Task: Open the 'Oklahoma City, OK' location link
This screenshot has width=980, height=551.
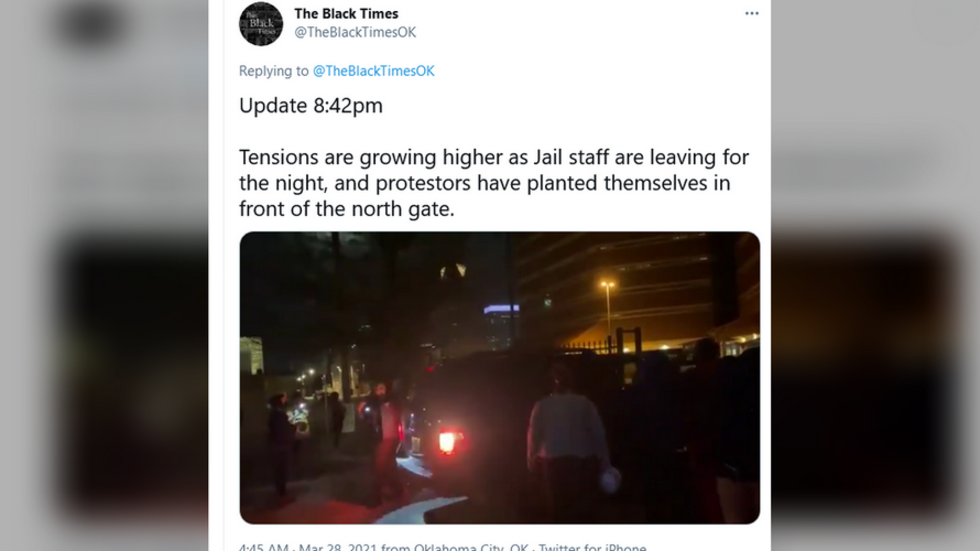Action: (x=471, y=547)
